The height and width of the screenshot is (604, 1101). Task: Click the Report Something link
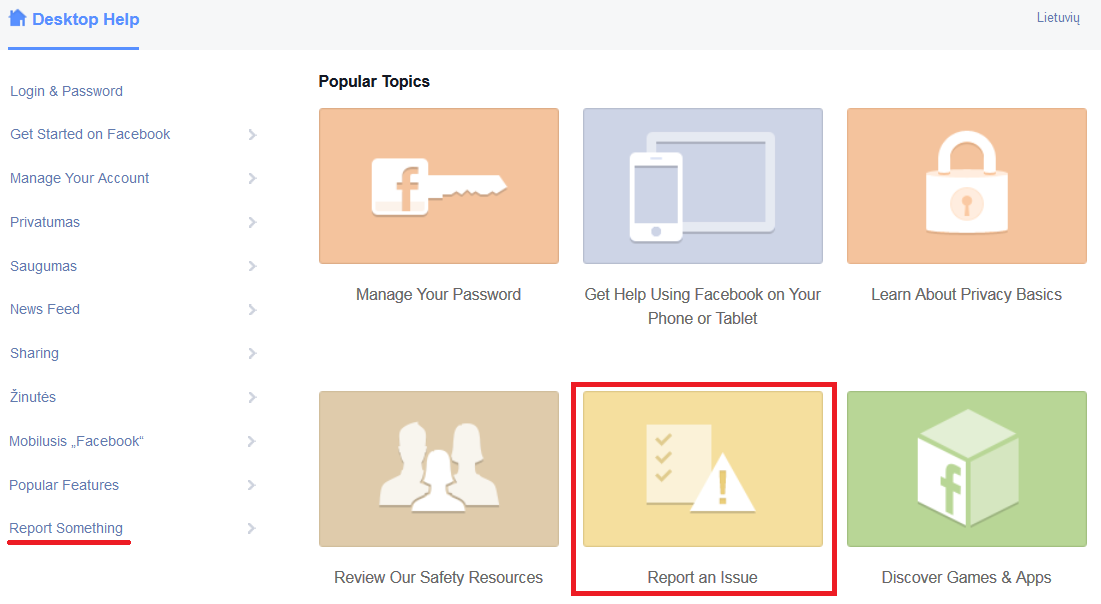pos(66,528)
